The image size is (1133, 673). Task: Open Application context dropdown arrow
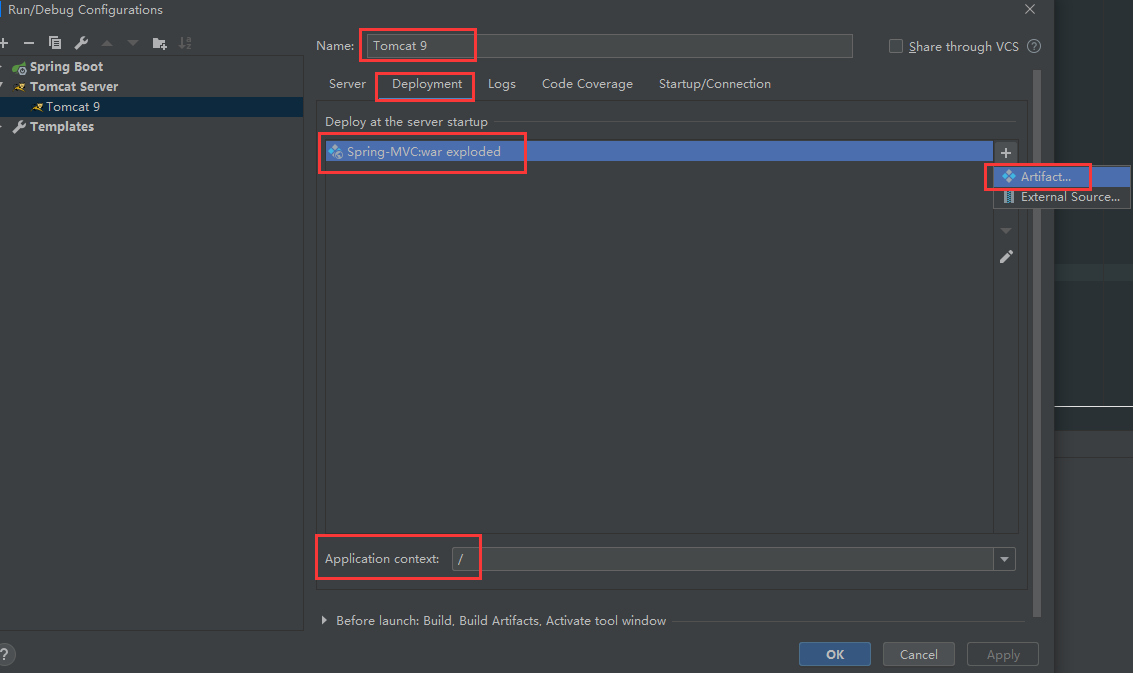tap(1004, 559)
